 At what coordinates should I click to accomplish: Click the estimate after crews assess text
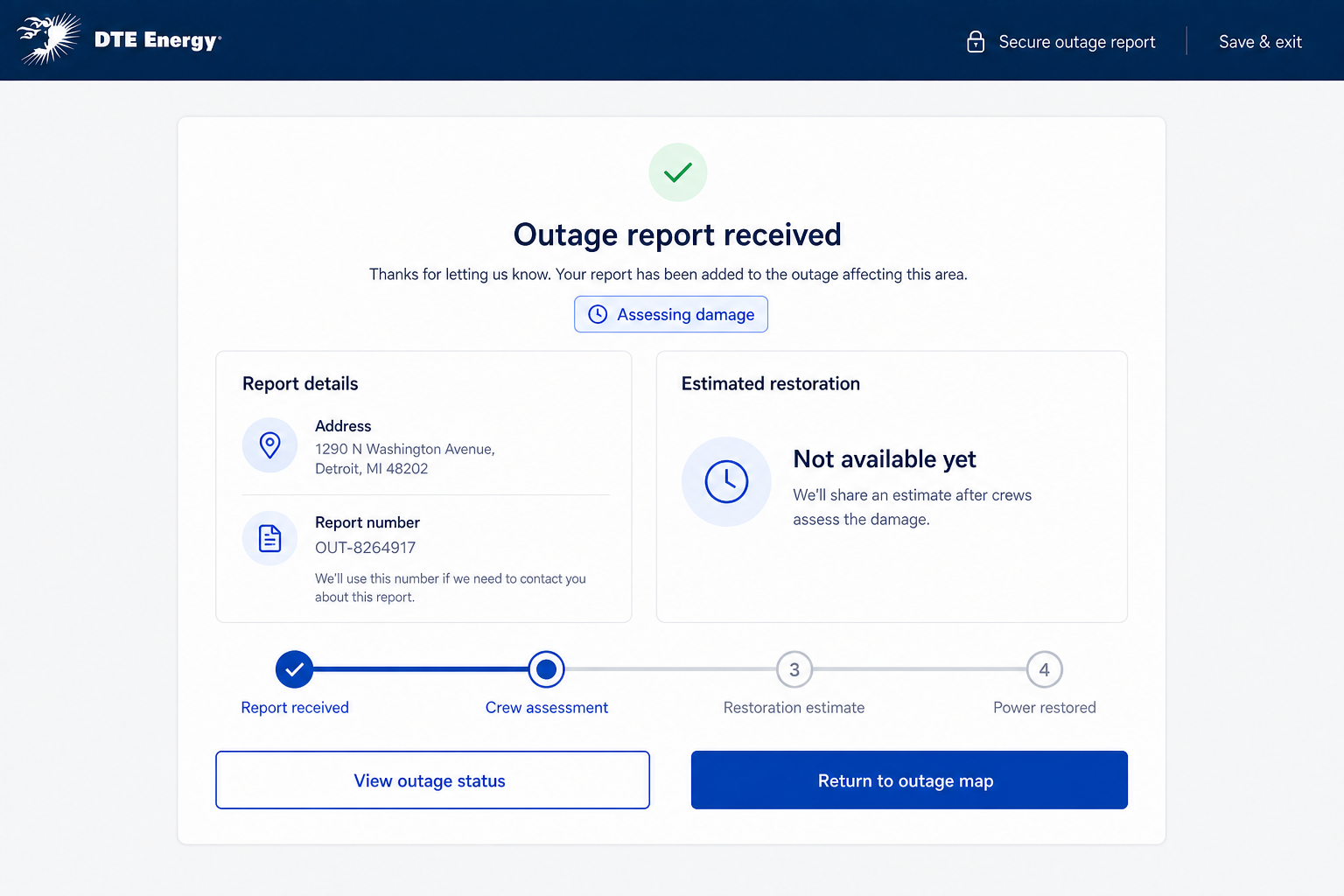click(x=913, y=507)
